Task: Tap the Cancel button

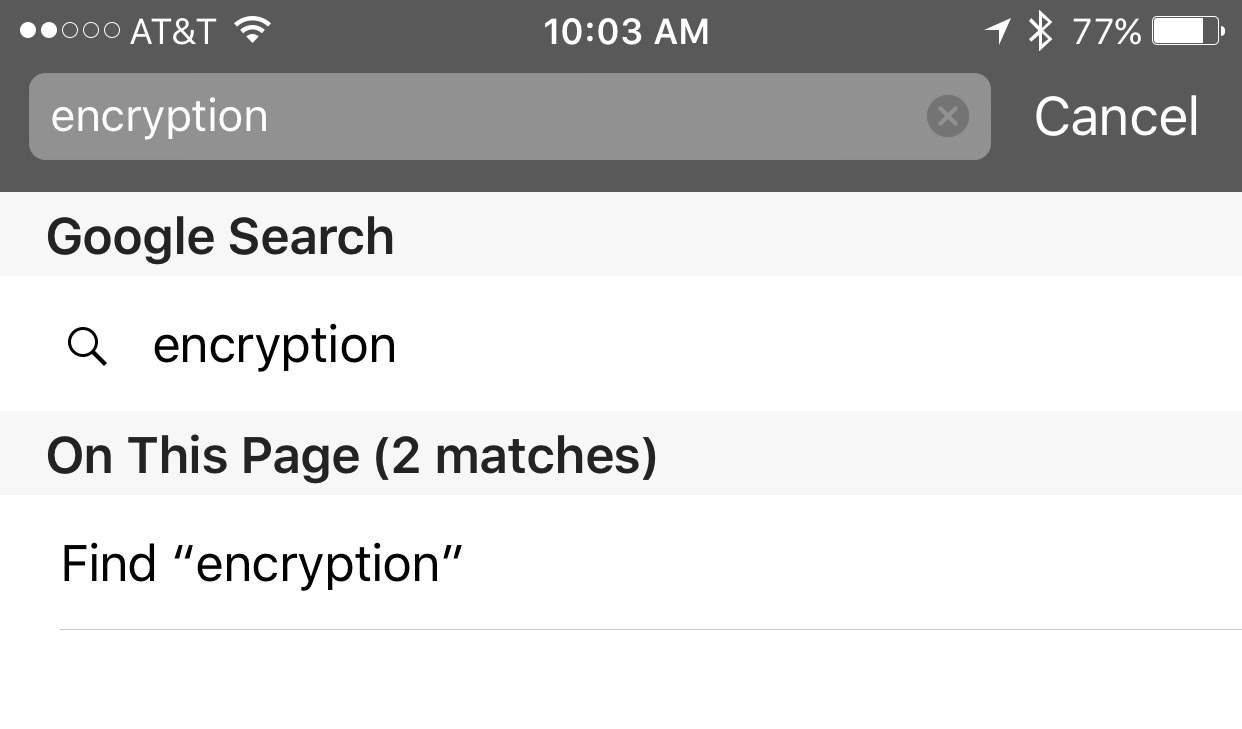Action: [1116, 117]
